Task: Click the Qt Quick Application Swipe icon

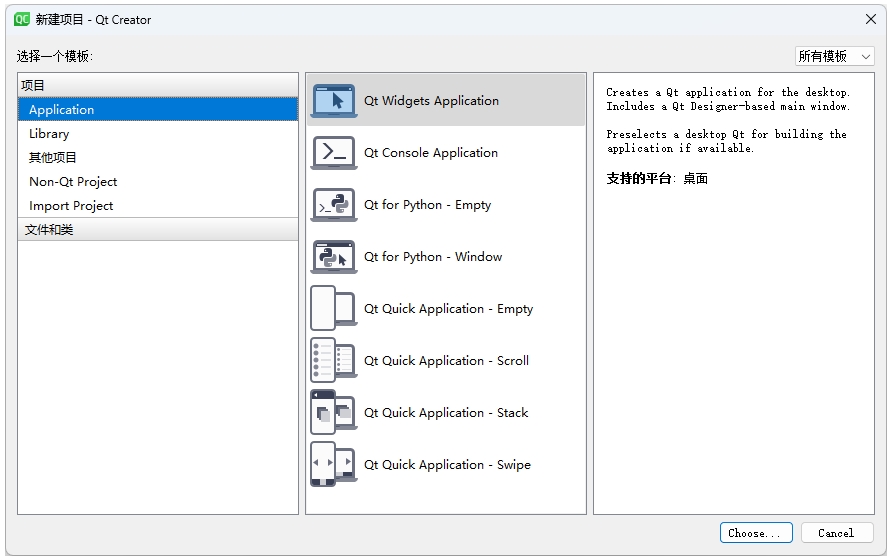Action: pos(334,464)
